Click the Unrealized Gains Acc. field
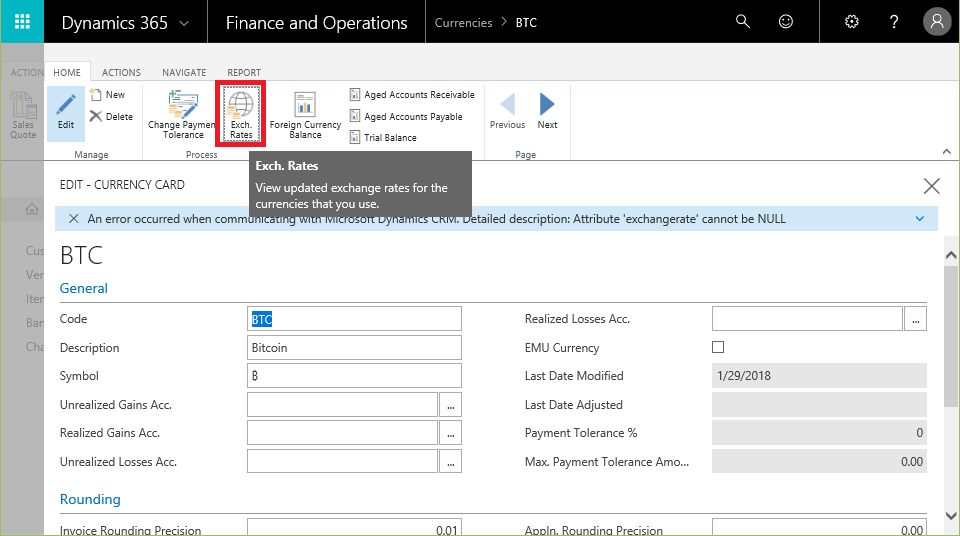The height and width of the screenshot is (536, 960). coord(342,405)
